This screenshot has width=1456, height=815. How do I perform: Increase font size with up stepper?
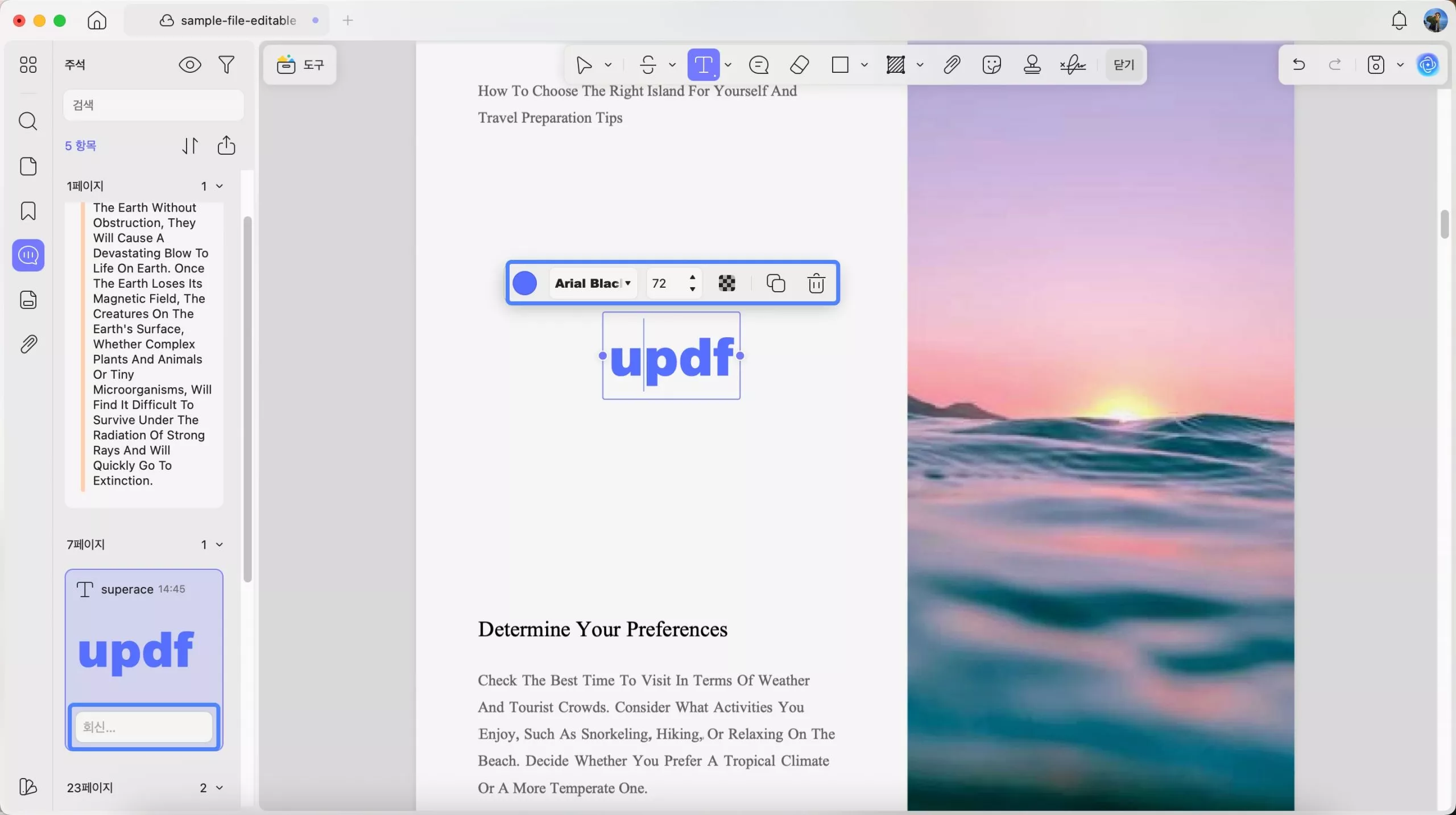692,277
